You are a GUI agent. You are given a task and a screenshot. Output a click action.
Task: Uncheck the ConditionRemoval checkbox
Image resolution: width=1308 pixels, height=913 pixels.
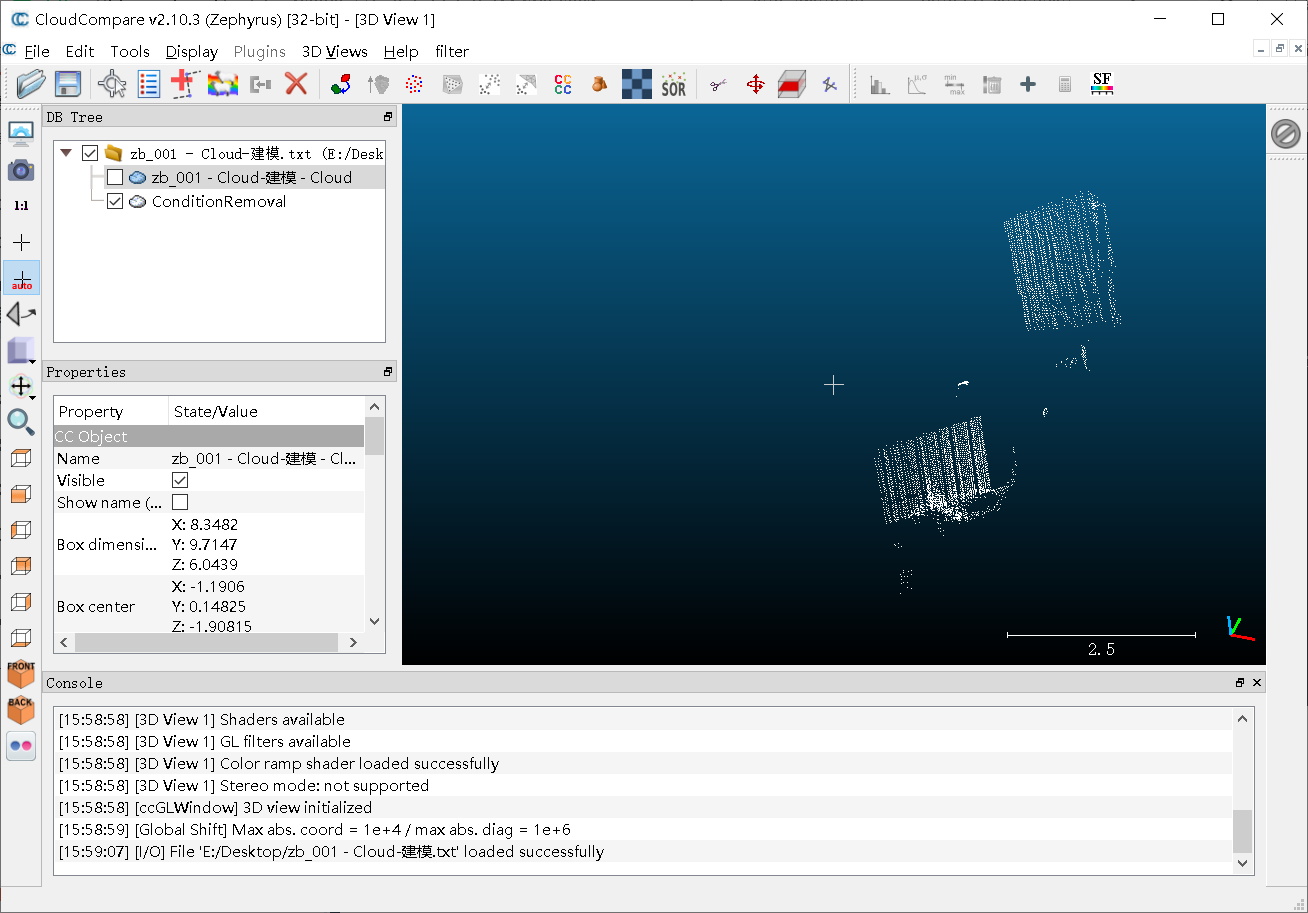click(x=115, y=201)
